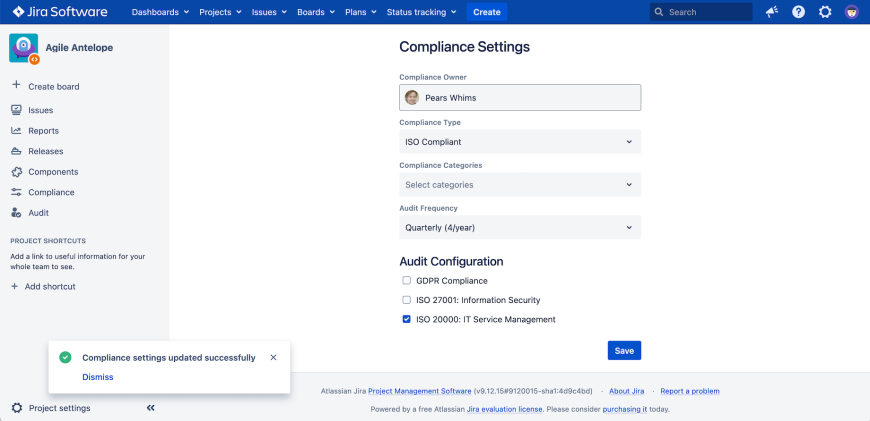This screenshot has height=421, width=870.
Task: Dismiss the success notification link
Action: click(x=97, y=377)
